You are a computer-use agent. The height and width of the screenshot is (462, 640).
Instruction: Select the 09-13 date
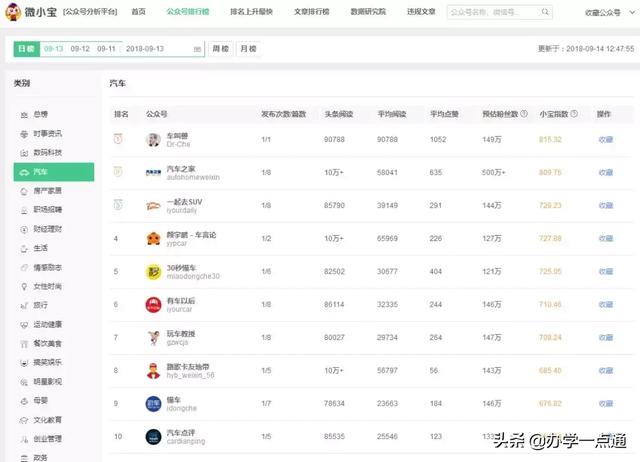[x=53, y=49]
